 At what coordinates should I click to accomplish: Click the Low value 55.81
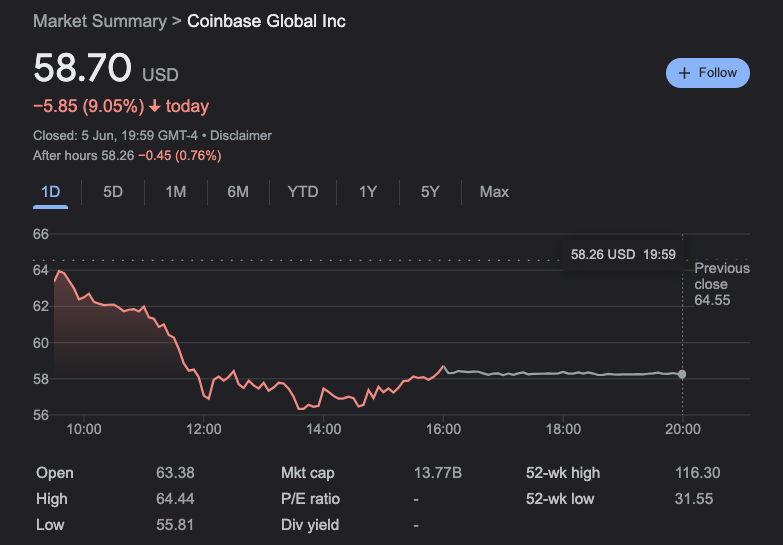pyautogui.click(x=175, y=525)
